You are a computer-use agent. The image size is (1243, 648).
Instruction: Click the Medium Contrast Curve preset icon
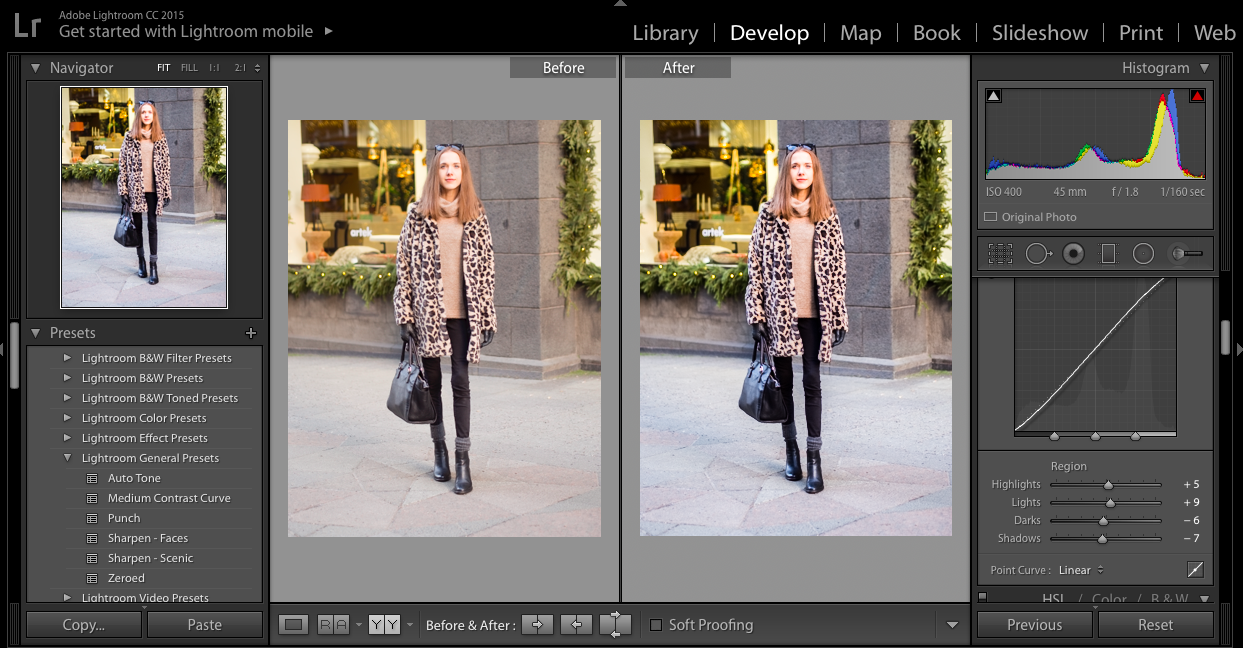(x=92, y=498)
